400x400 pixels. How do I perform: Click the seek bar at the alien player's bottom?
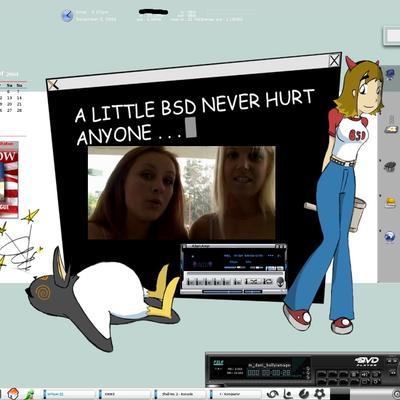(x=222, y=291)
